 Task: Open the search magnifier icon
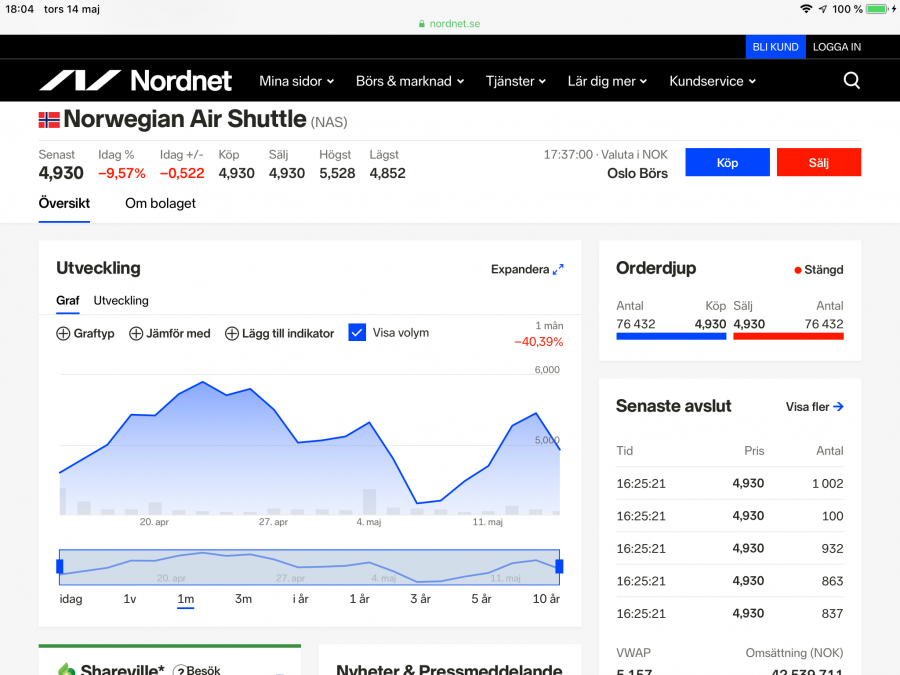pyautogui.click(x=852, y=80)
